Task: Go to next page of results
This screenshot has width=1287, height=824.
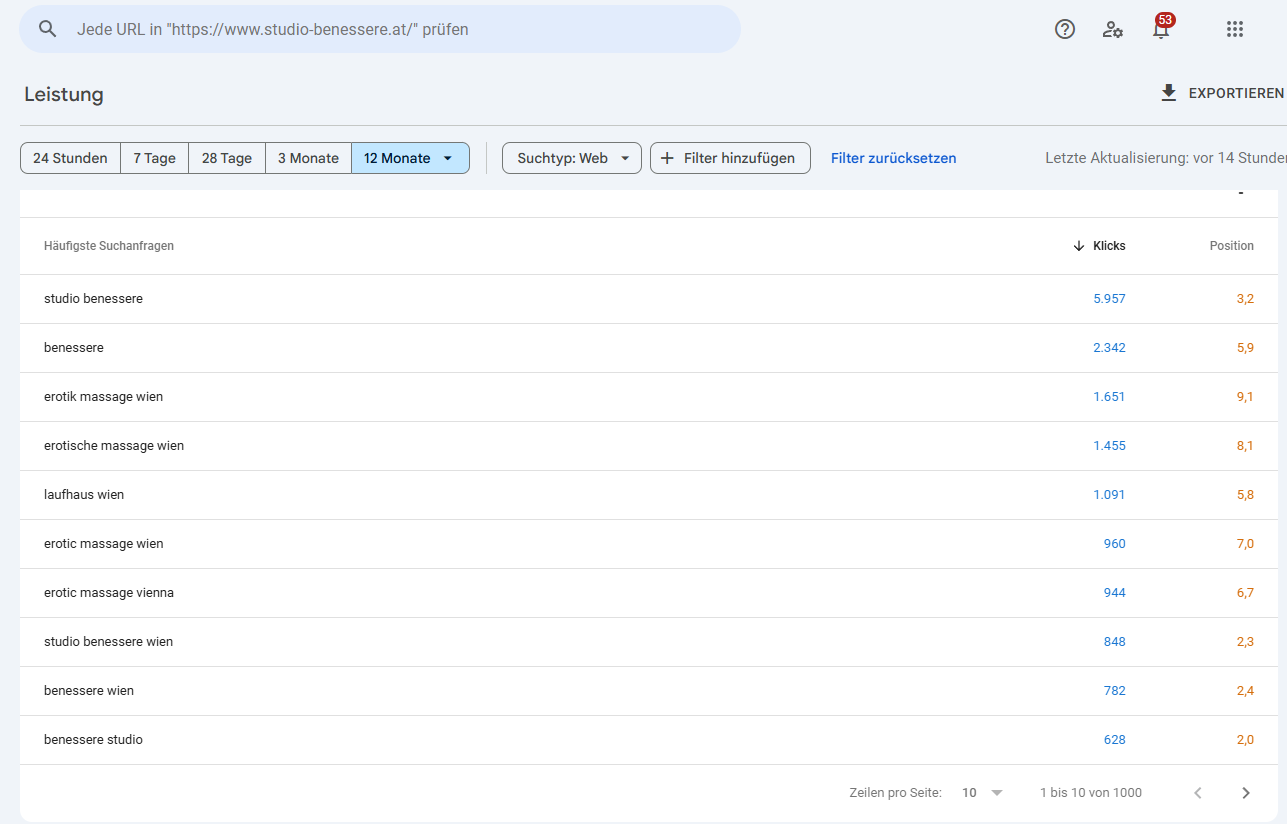Action: (1245, 793)
